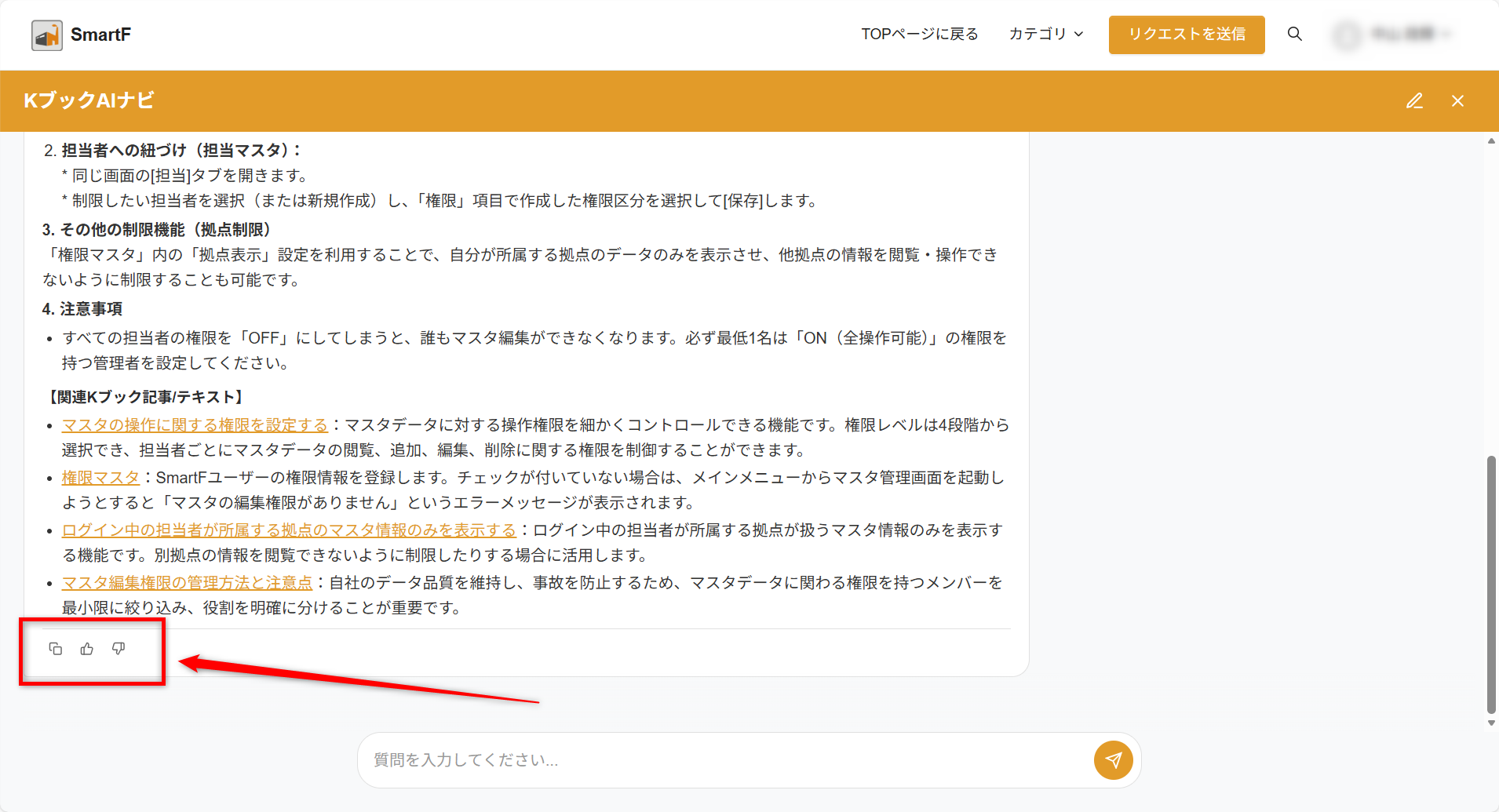
Task: Open the 権限マスタ article link
Action: coord(100,478)
